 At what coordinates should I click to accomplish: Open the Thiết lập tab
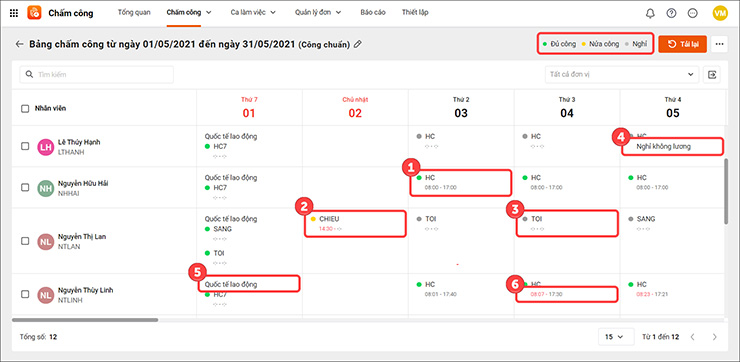(415, 13)
